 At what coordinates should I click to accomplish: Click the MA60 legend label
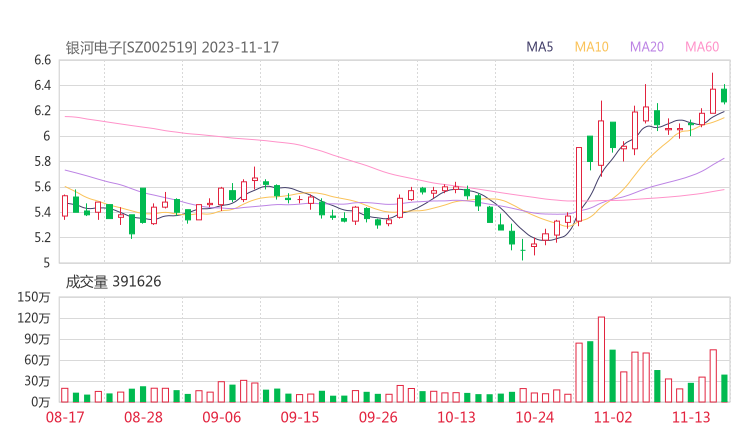pos(702,47)
